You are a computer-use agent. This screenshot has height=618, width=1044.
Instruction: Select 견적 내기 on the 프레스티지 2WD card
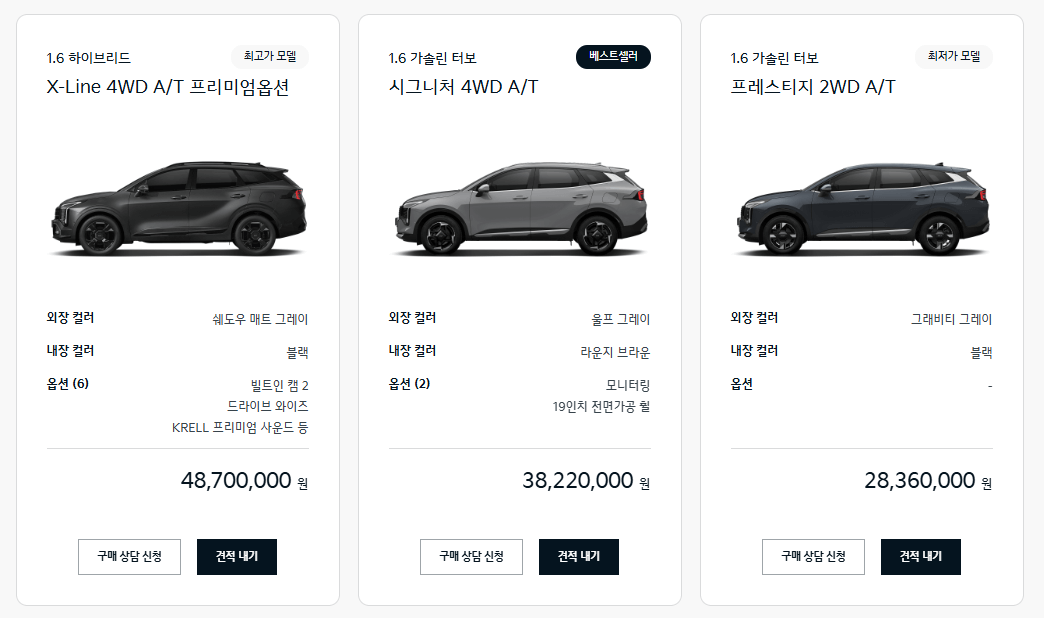click(920, 557)
